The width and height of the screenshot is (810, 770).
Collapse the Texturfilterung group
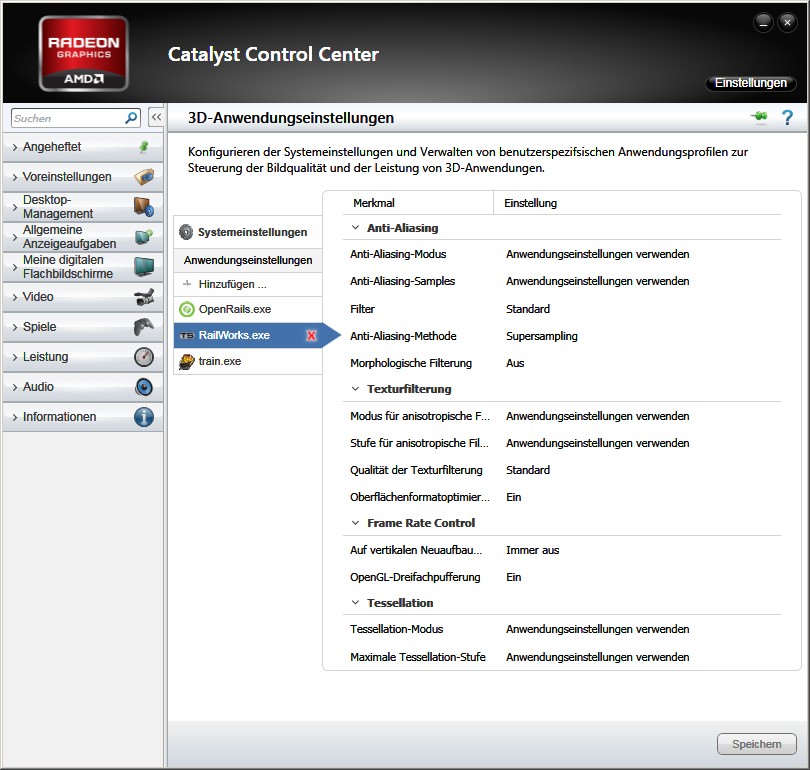click(x=355, y=389)
